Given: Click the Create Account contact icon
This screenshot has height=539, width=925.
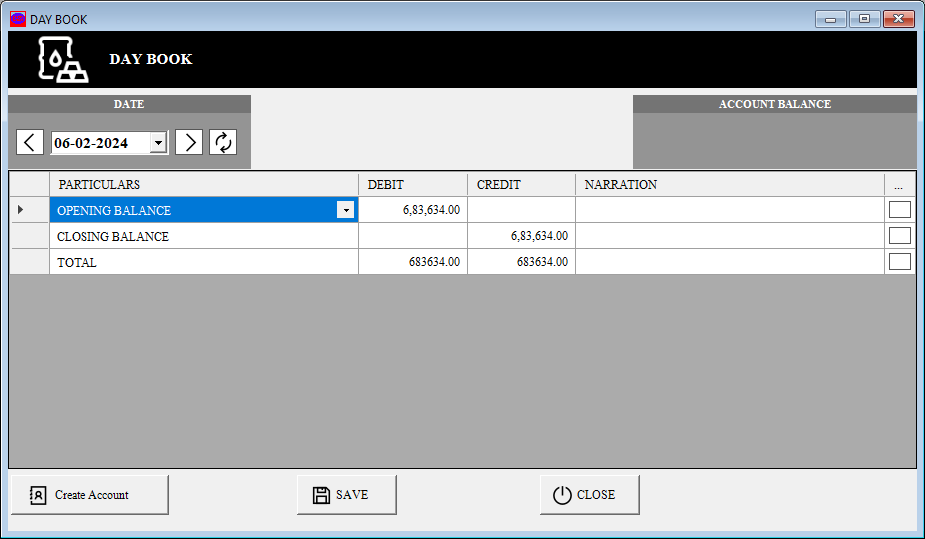Looking at the screenshot, I should tap(38, 495).
